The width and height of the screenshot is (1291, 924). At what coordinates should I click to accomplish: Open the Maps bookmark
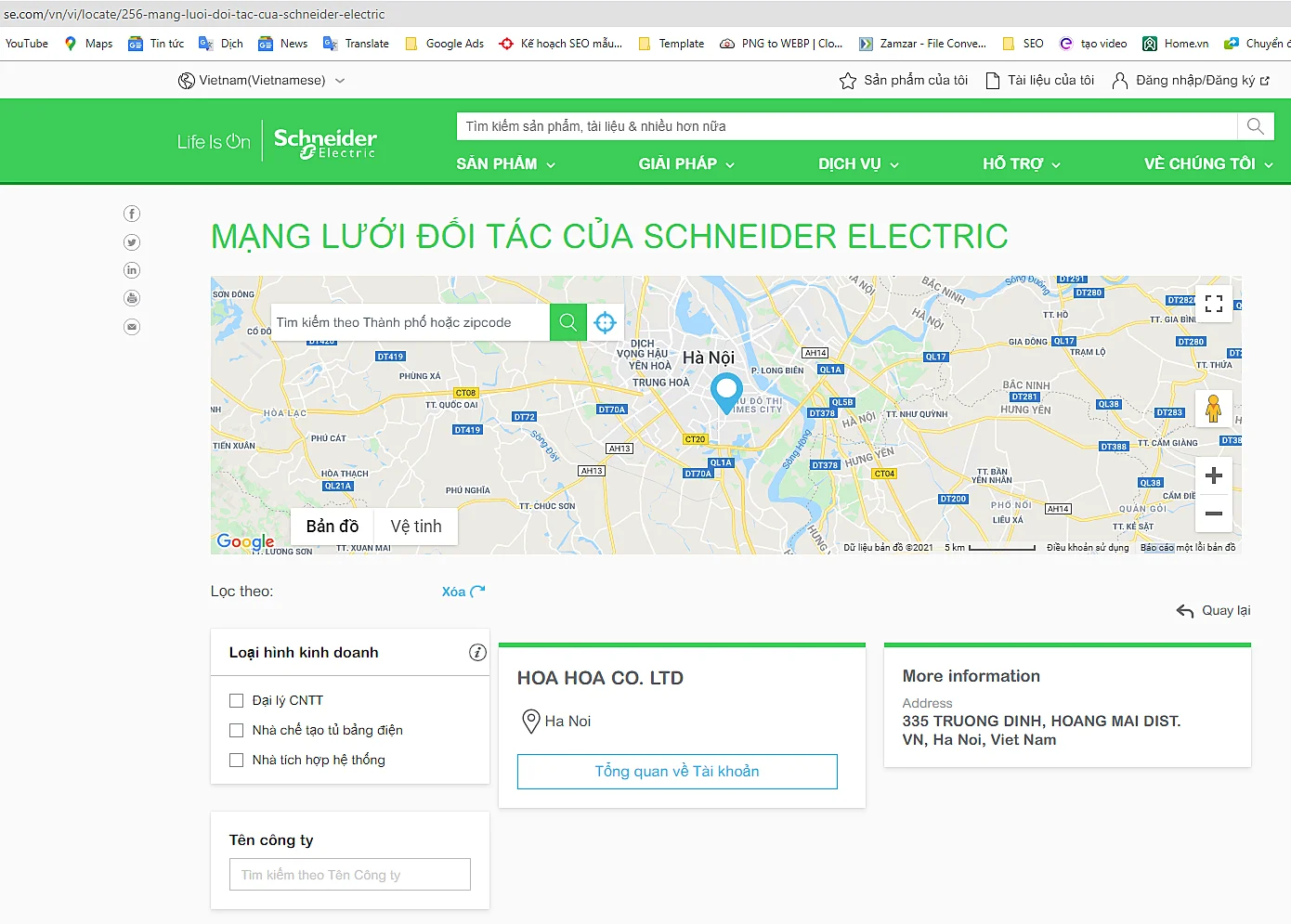(x=89, y=44)
